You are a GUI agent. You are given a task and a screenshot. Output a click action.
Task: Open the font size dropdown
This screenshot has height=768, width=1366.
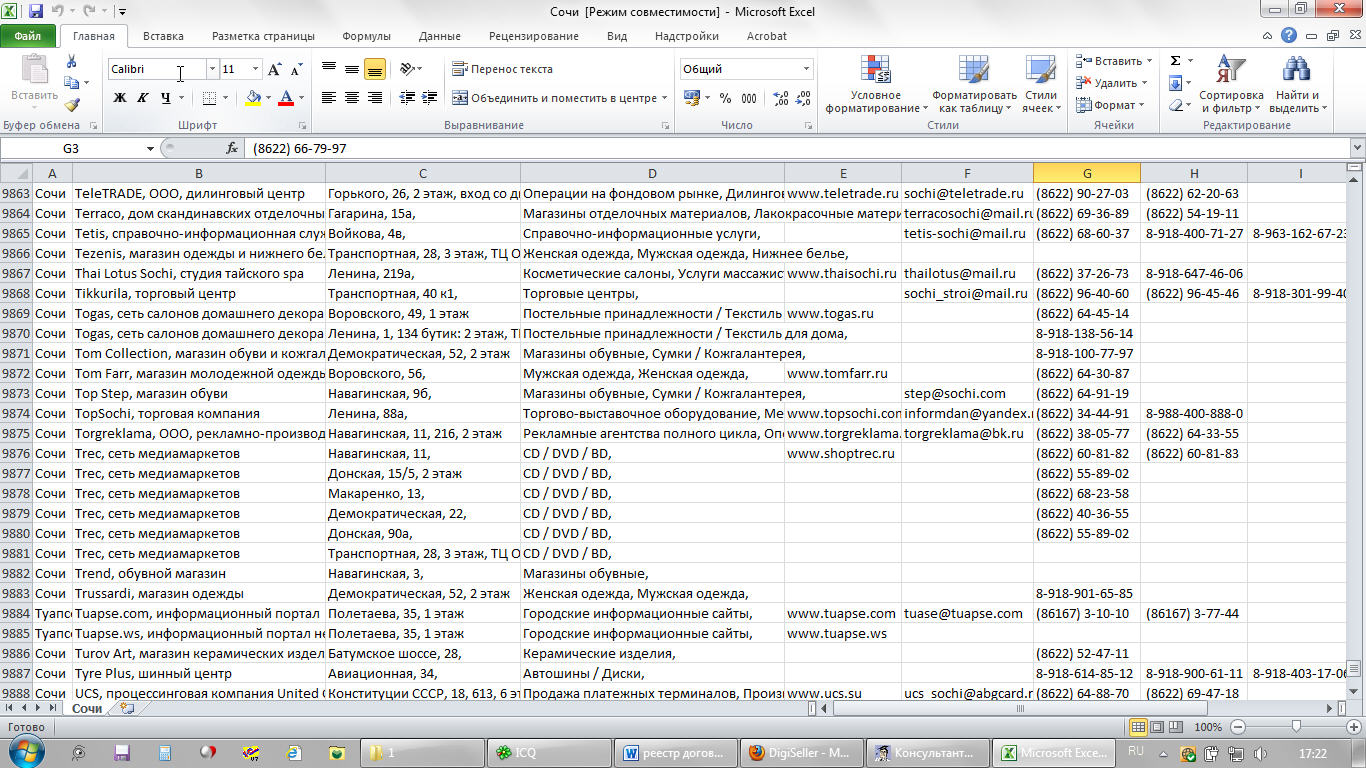click(x=255, y=69)
